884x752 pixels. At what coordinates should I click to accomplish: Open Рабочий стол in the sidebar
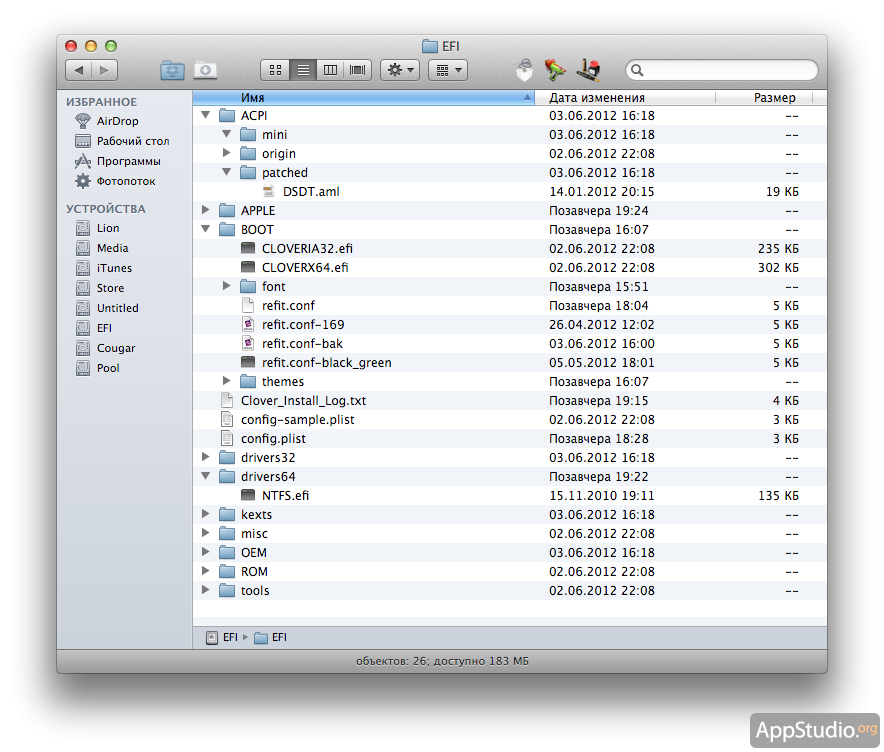pos(122,141)
